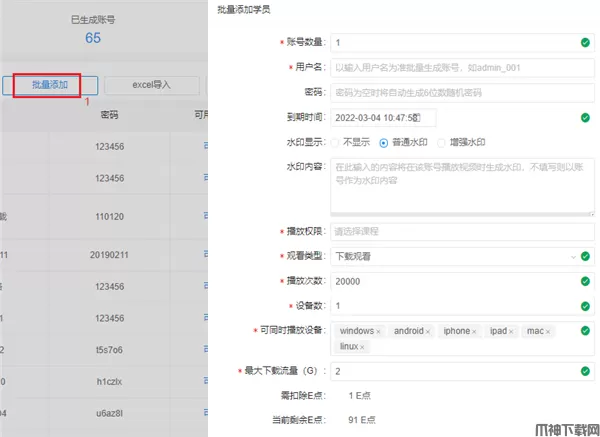The width and height of the screenshot is (600, 437).
Task: Click into the 用户名 input field
Action: (455, 68)
